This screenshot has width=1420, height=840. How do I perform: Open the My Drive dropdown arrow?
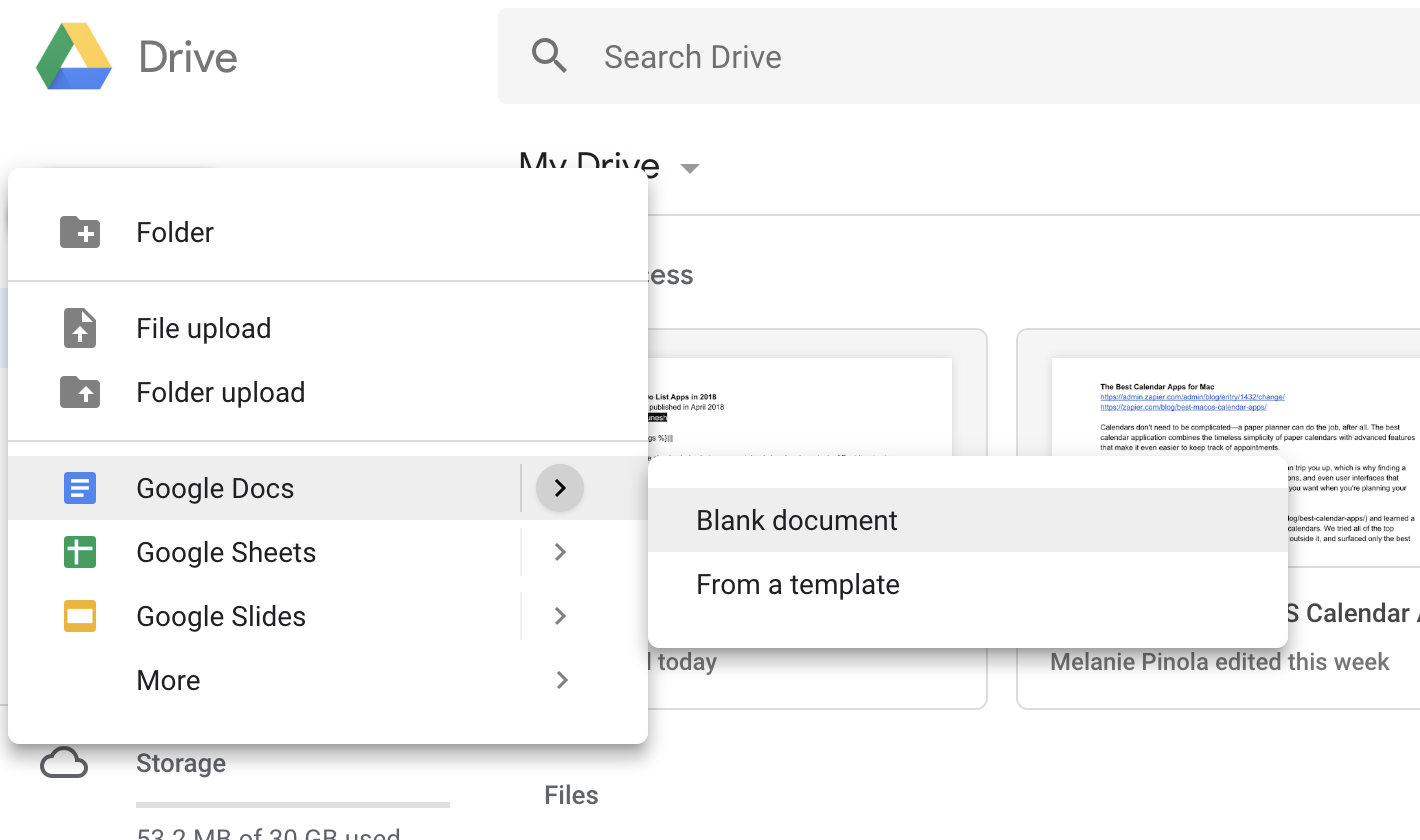pos(689,168)
